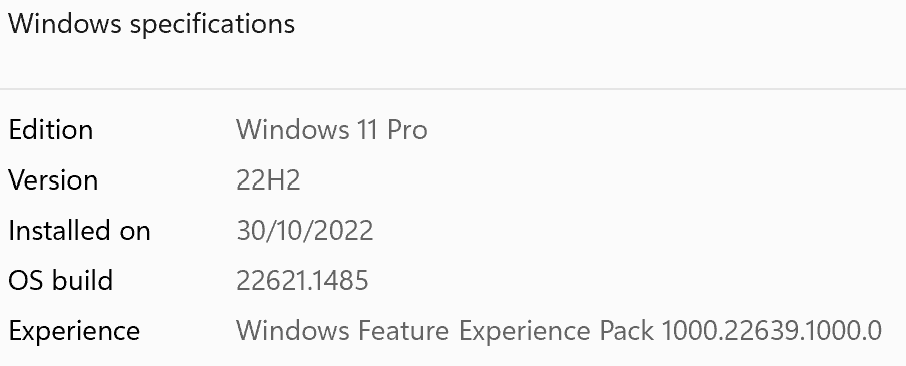Click the 1000.22639.1000.0 pack number
Screen dimensions: 906x366
[x=771, y=331]
